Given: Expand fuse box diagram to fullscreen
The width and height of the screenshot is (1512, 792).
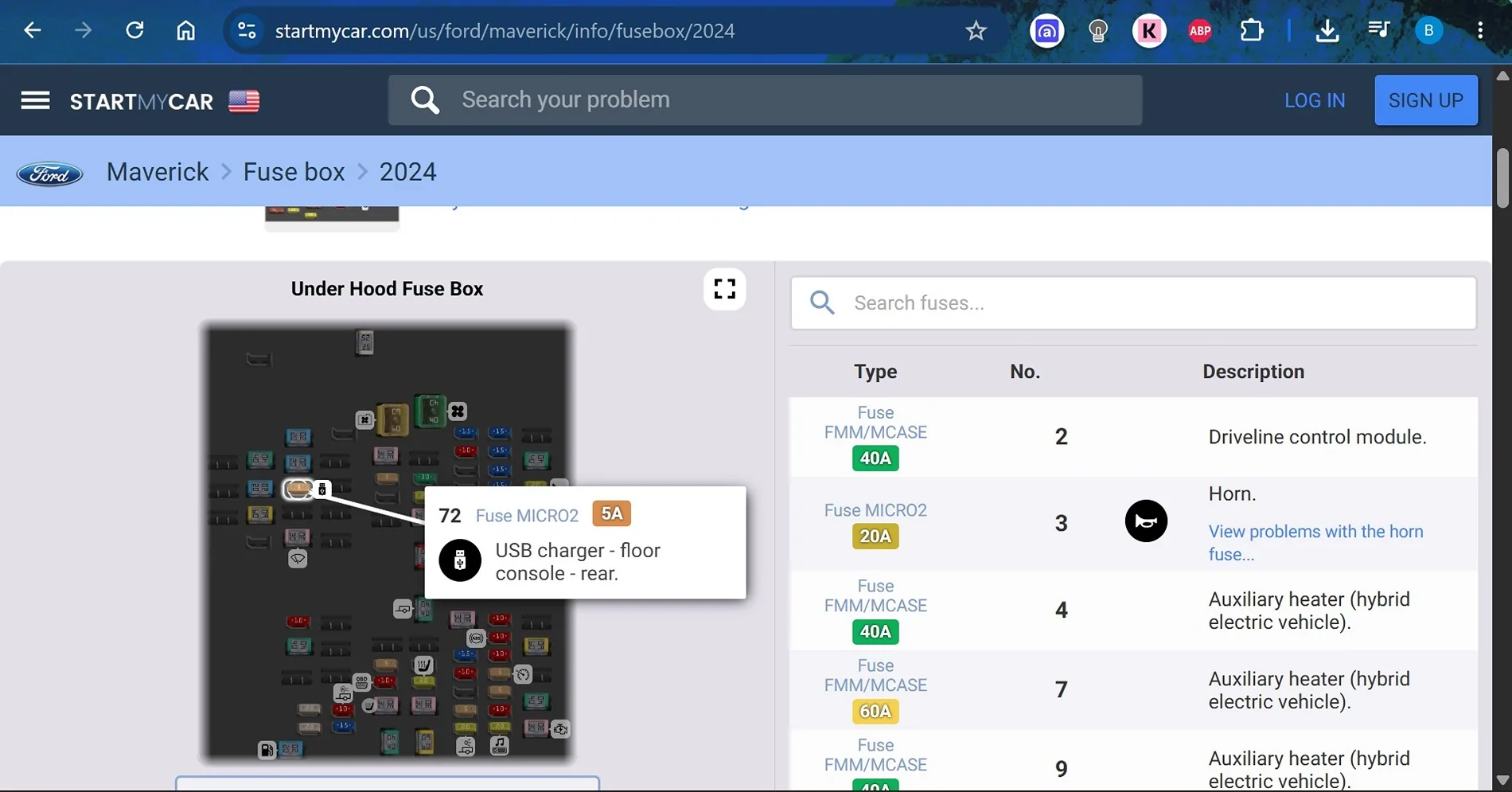Looking at the screenshot, I should pyautogui.click(x=724, y=288).
